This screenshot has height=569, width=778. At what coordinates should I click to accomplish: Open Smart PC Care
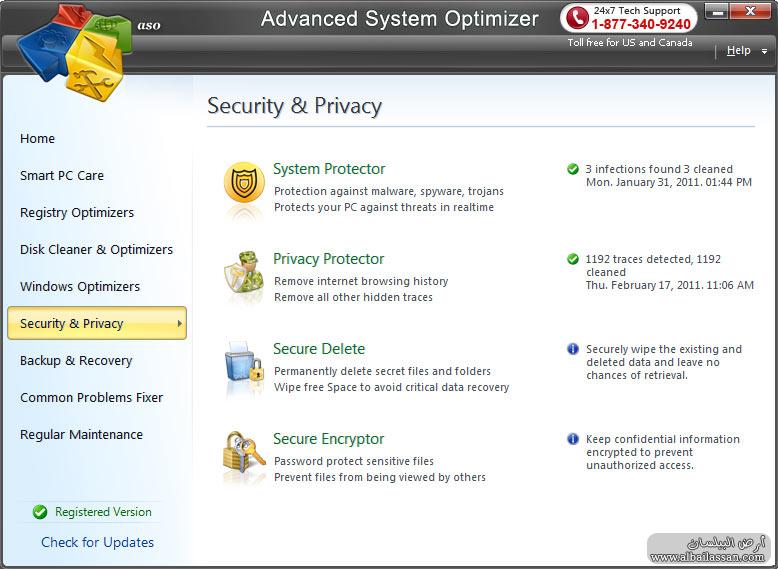[62, 176]
